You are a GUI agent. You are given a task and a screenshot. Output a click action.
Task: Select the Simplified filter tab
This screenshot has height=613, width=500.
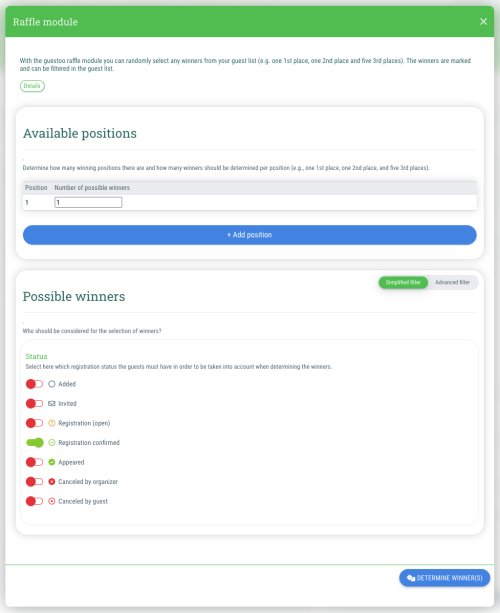[403, 282]
